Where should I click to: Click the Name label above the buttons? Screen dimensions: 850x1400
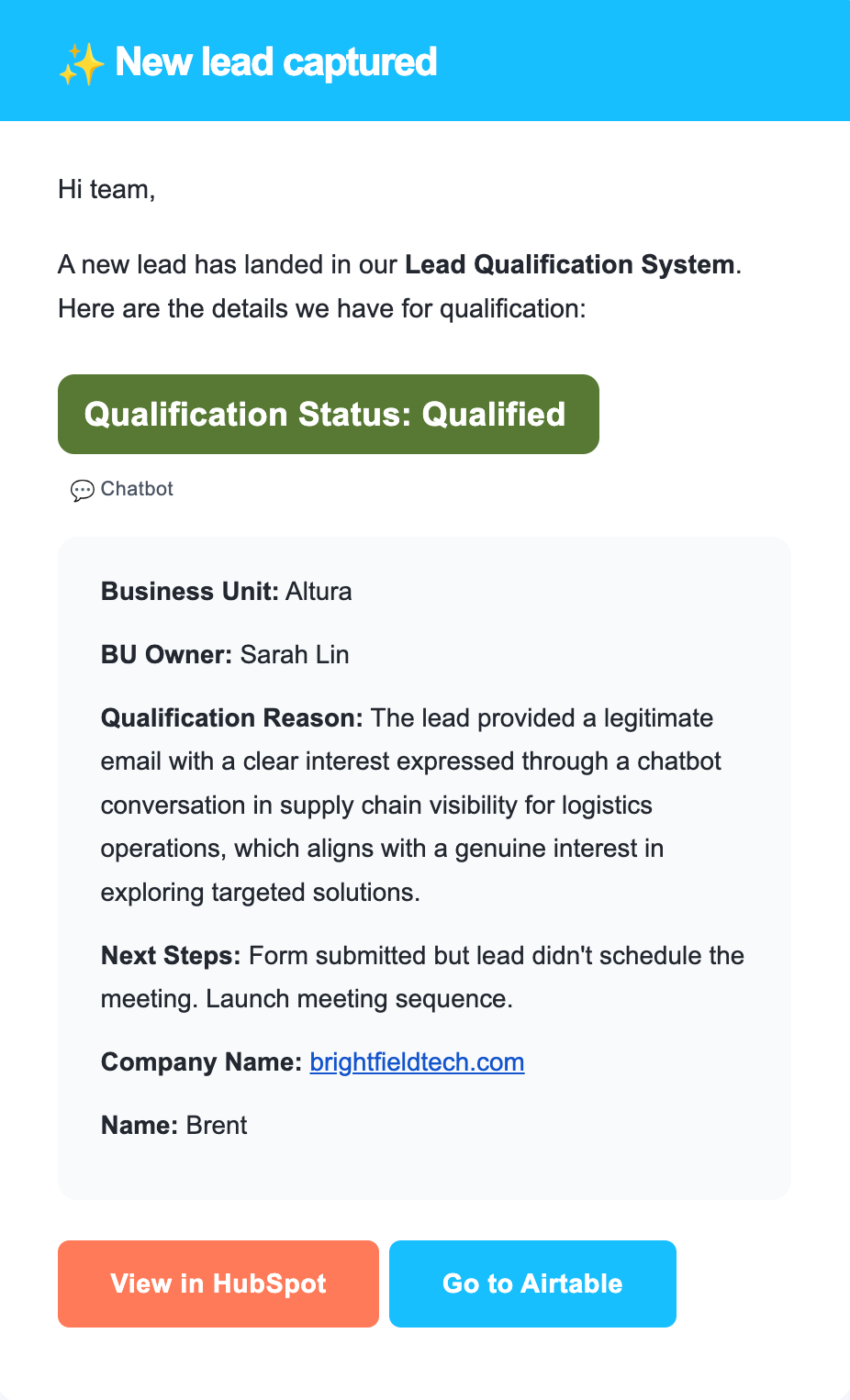pos(139,1126)
